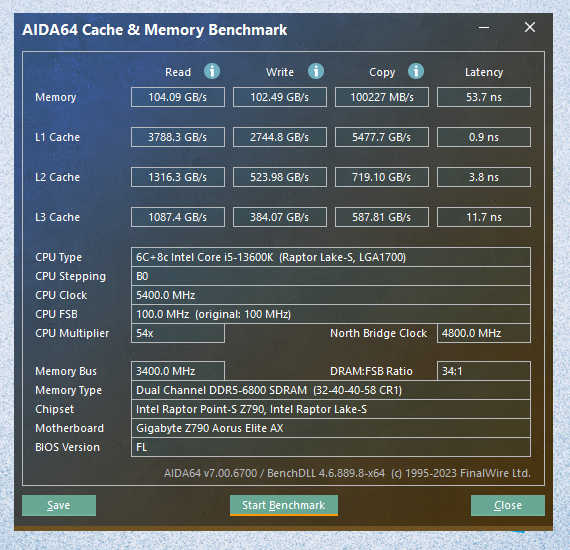Select the L3 Cache Copy value 587.81 GB/s
The height and width of the screenshot is (550, 570).
coord(382,217)
